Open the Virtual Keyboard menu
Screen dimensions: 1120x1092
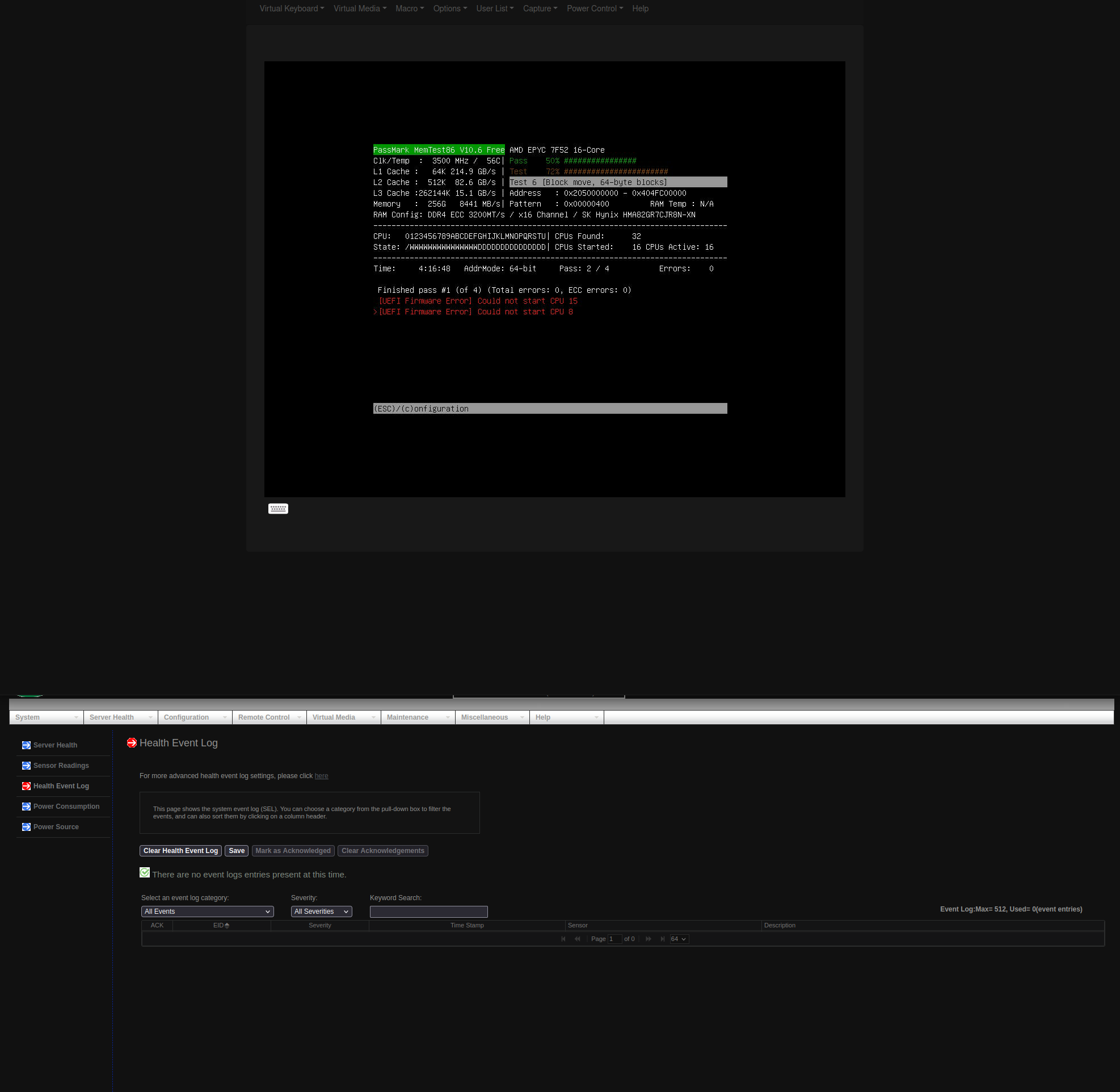click(291, 9)
